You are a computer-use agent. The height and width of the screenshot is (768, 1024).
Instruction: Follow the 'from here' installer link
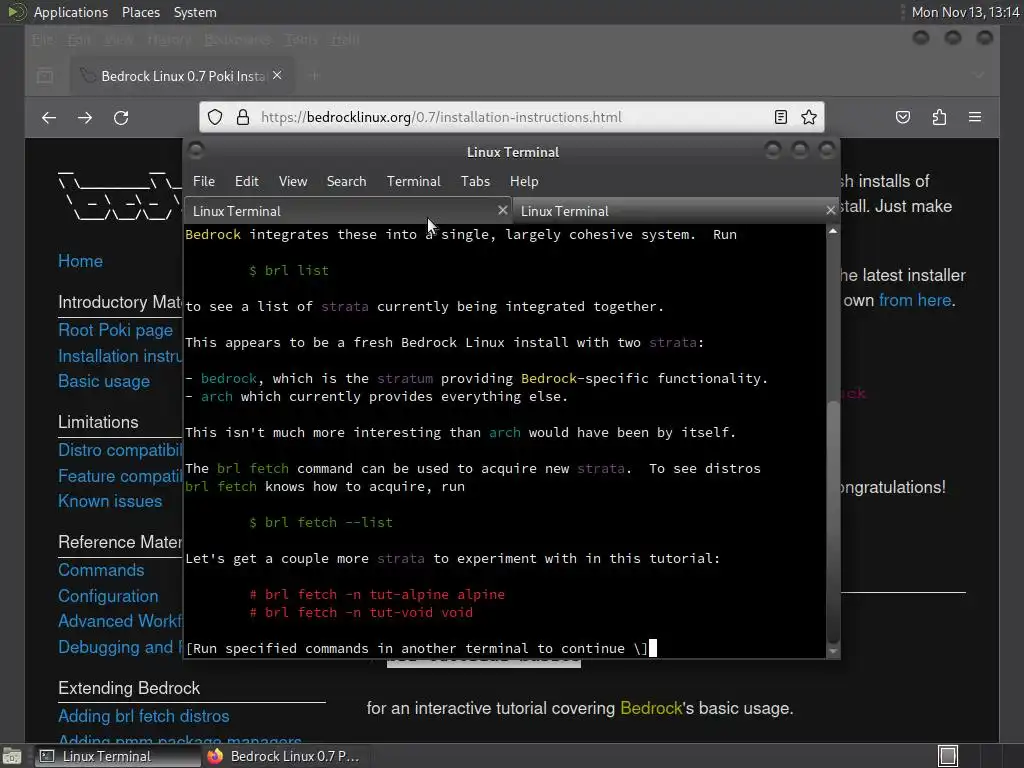(914, 300)
